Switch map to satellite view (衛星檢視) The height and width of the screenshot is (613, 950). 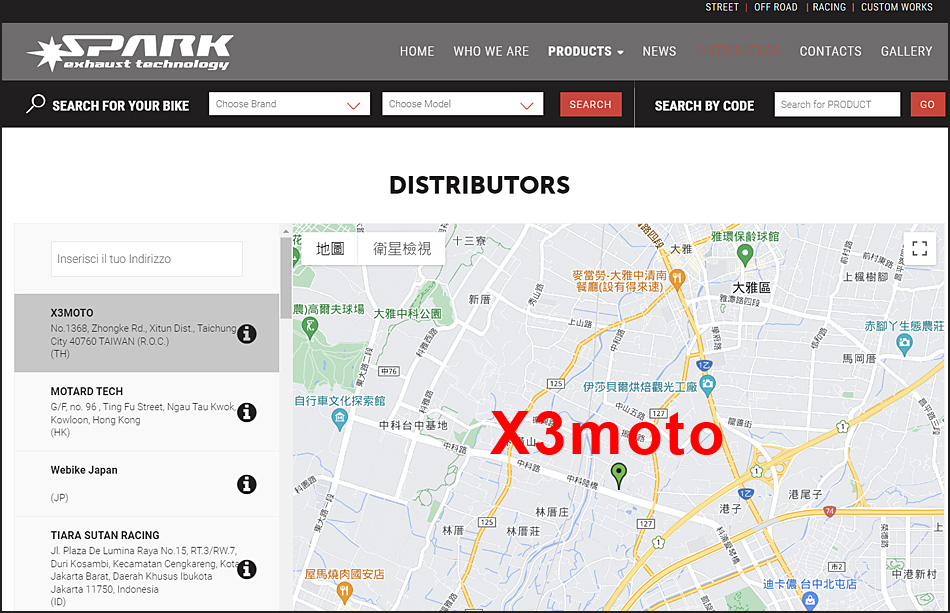point(402,248)
